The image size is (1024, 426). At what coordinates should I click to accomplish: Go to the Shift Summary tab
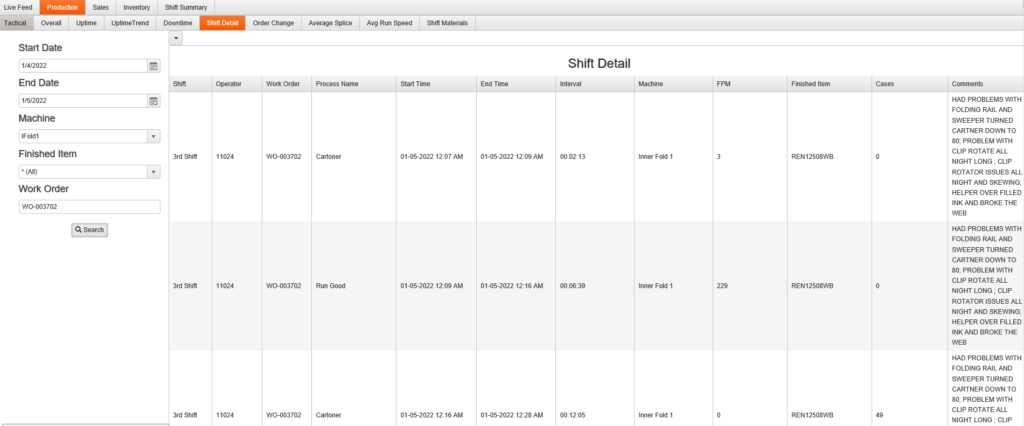tap(186, 8)
